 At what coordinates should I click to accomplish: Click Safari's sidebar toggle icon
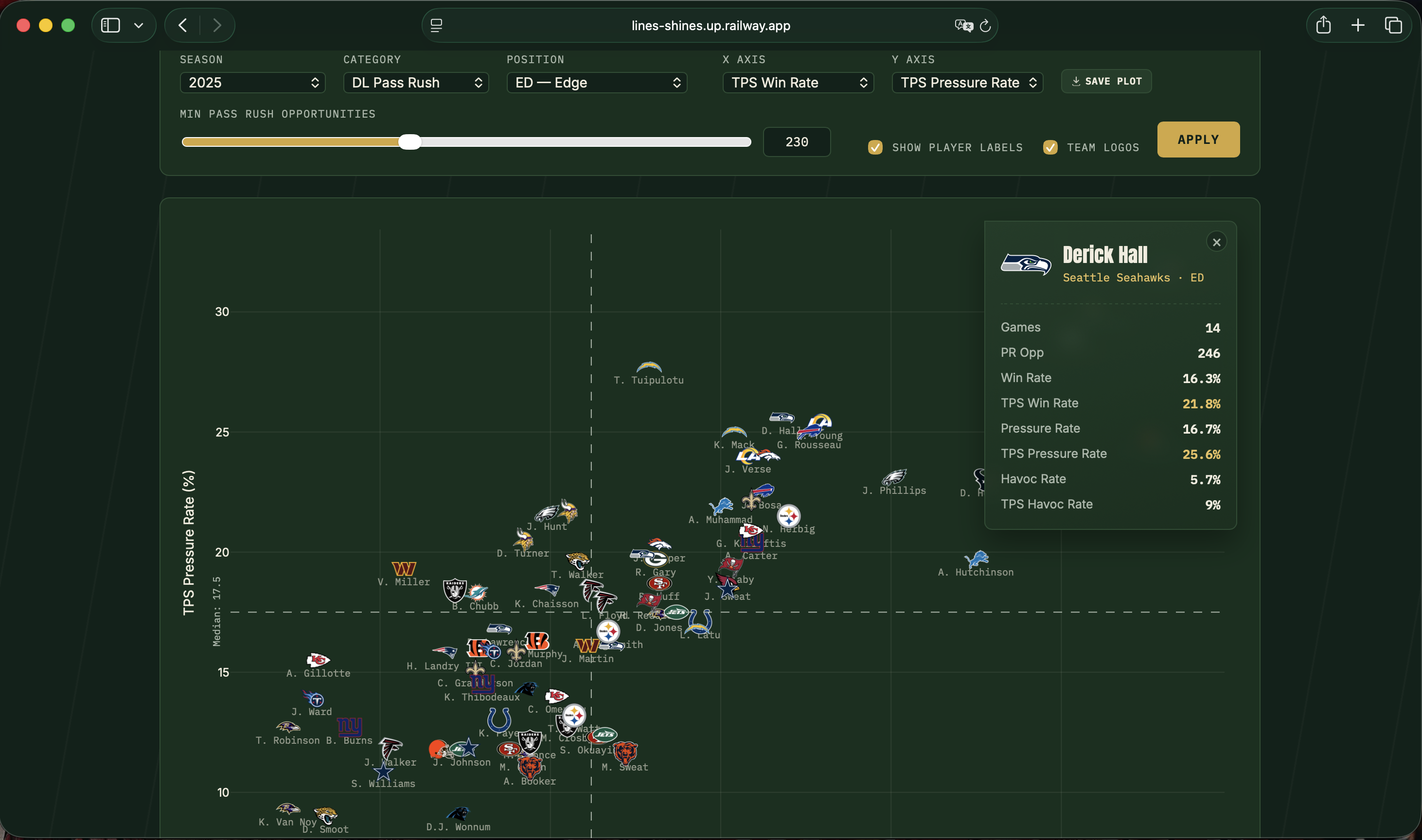click(x=110, y=25)
